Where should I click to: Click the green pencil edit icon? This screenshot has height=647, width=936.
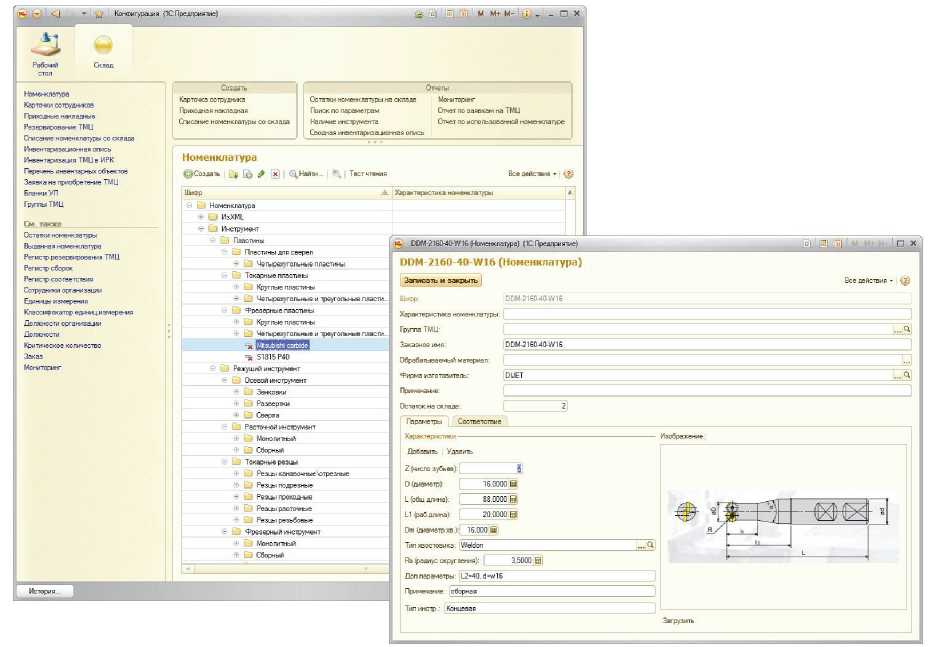[260, 174]
